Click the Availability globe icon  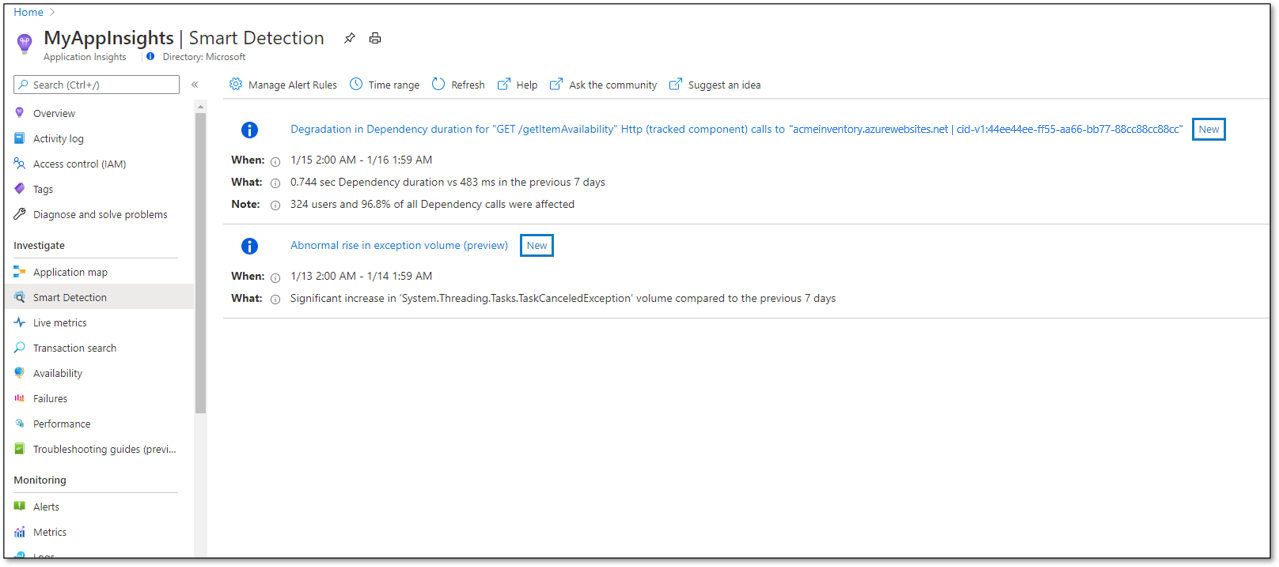click(x=19, y=373)
